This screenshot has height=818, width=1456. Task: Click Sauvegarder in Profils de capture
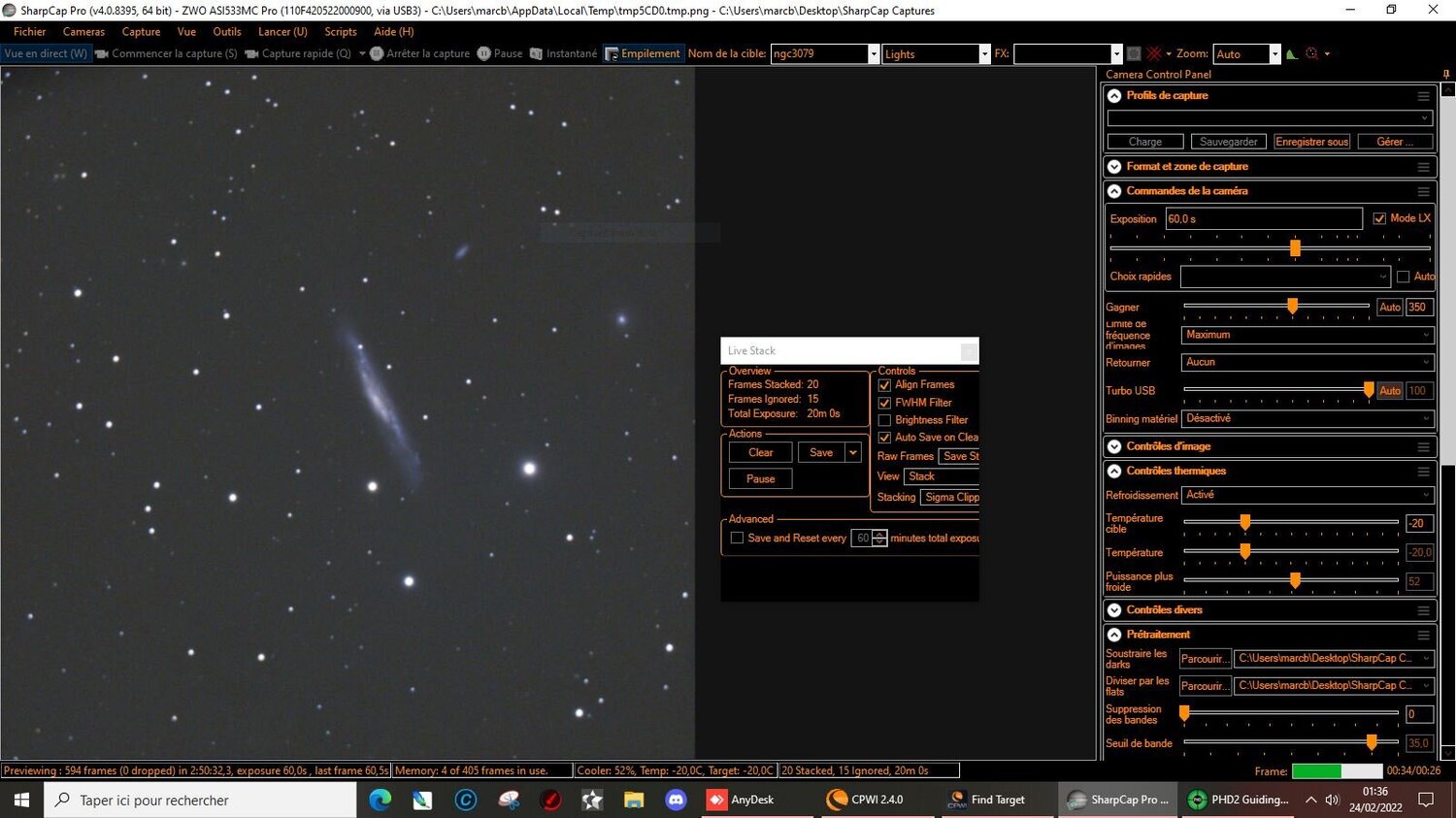click(1227, 141)
